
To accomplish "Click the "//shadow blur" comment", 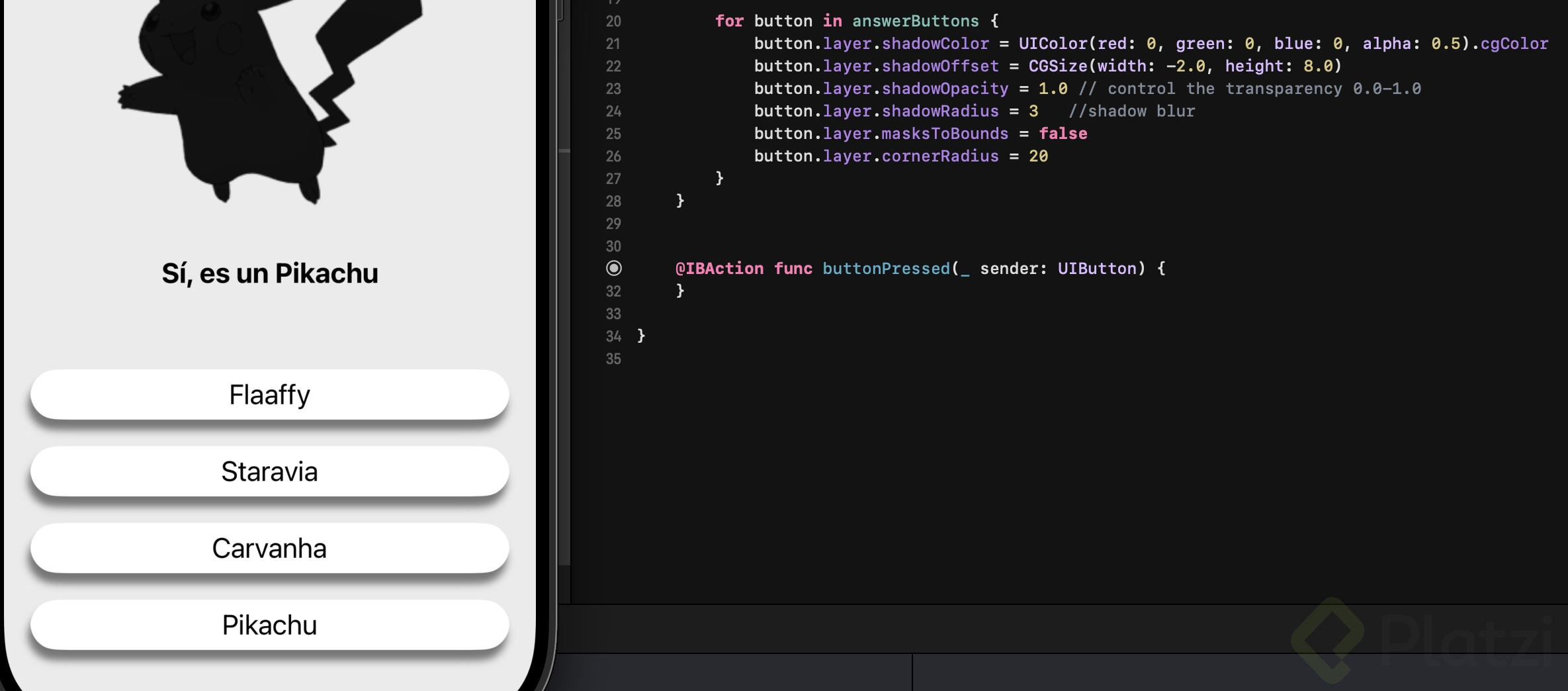I will point(1132,111).
